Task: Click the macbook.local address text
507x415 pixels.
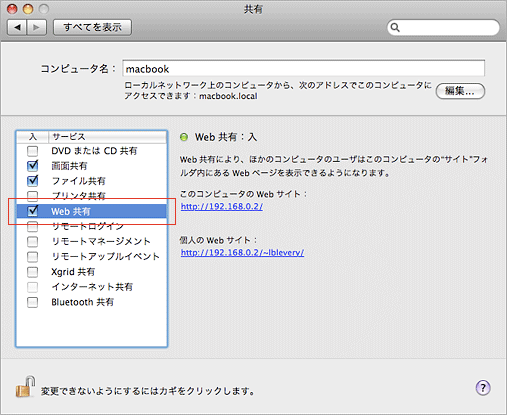Action: [228, 96]
